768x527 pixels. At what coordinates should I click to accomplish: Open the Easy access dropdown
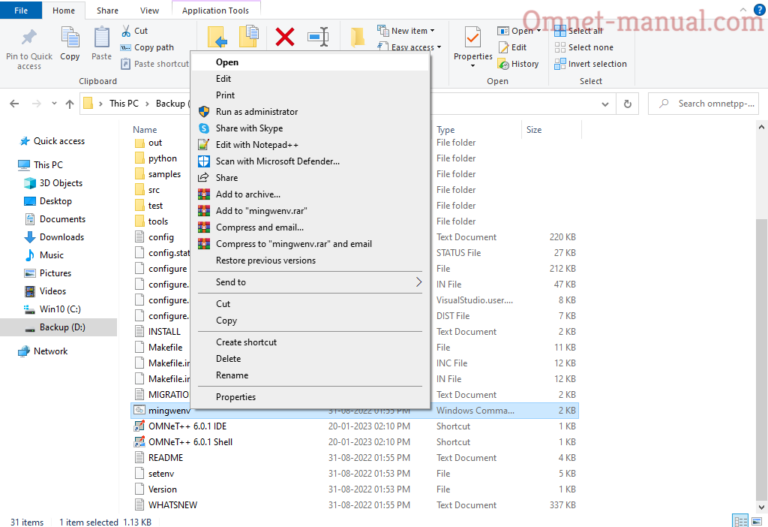[x=409, y=47]
